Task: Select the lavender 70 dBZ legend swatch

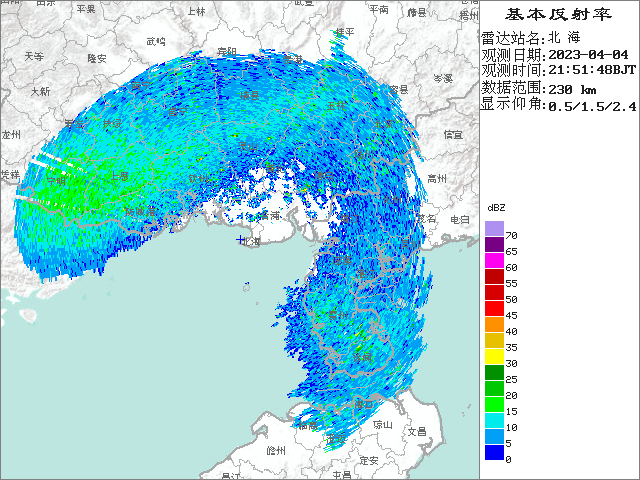Action: pyautogui.click(x=494, y=229)
